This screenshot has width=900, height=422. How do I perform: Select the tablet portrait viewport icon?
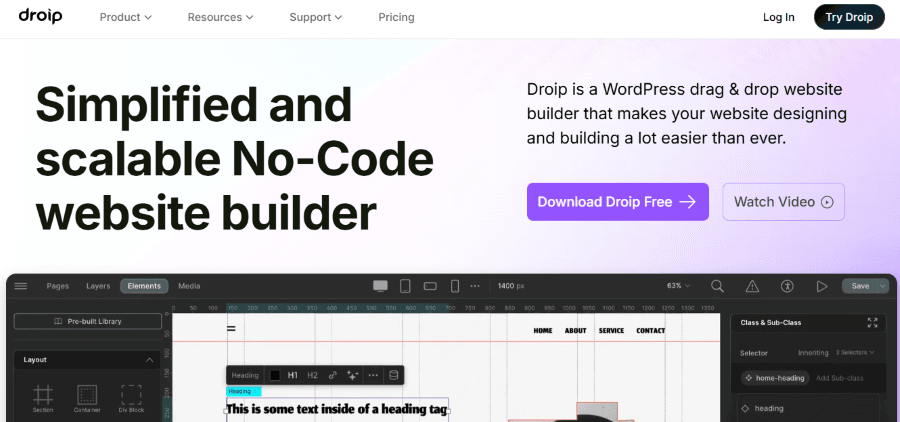click(x=405, y=286)
